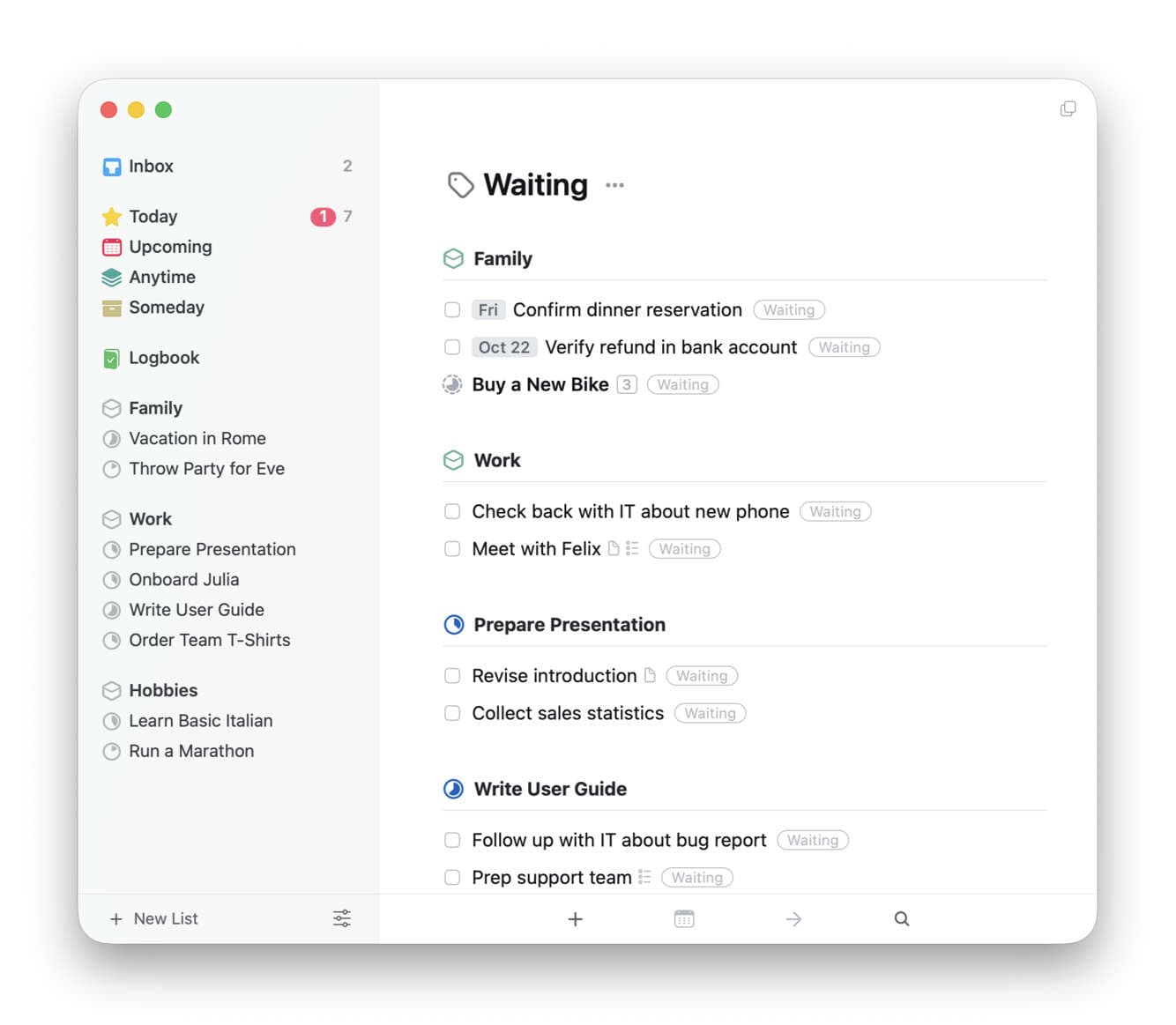This screenshot has height=1025, width=1176.
Task: Open new window with top-right icon
Action: [x=1068, y=108]
